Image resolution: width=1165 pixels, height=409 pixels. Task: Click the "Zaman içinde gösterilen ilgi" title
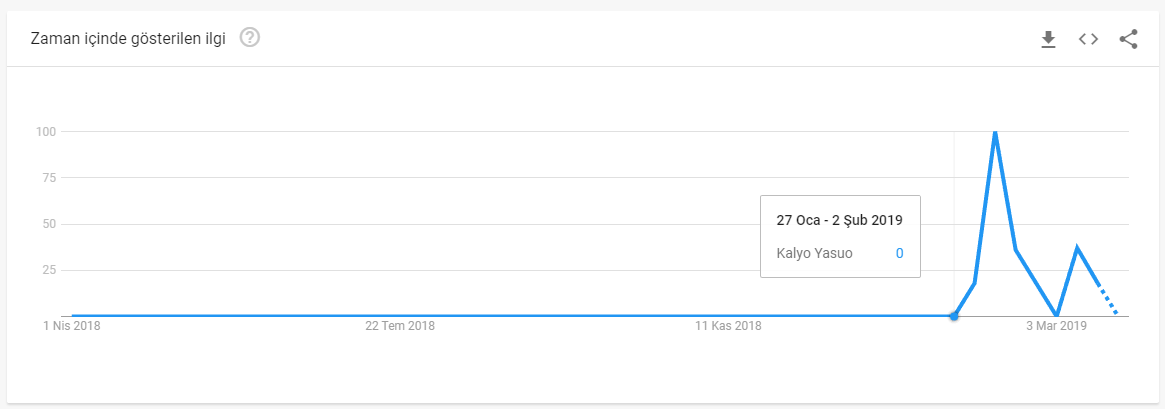pyautogui.click(x=128, y=38)
